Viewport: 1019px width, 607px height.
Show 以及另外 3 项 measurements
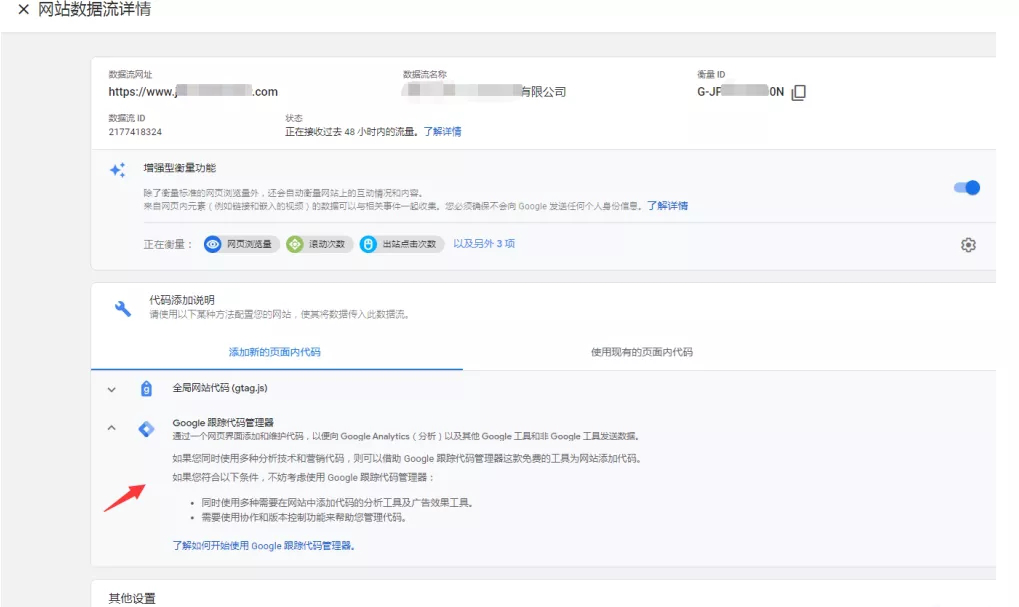[484, 244]
